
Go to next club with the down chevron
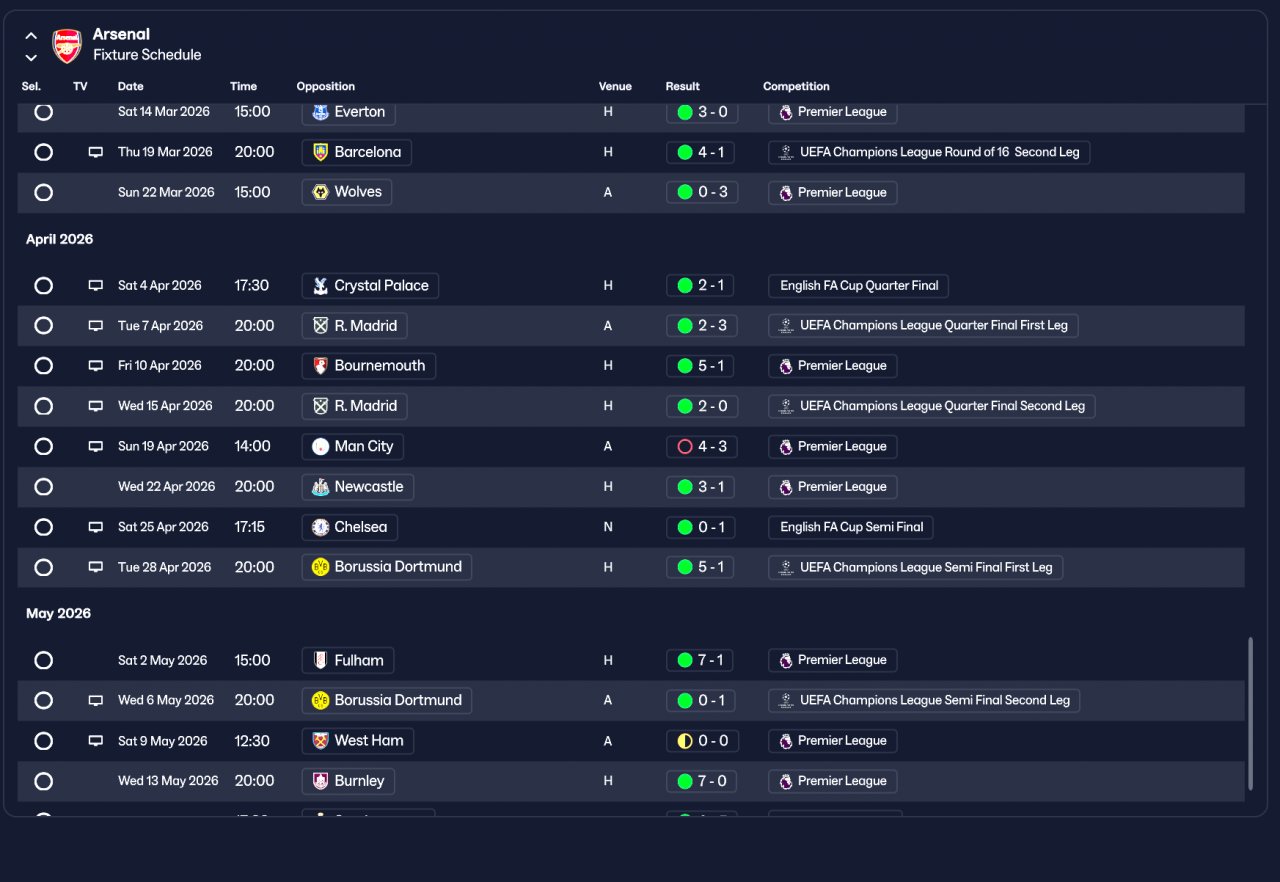(31, 58)
